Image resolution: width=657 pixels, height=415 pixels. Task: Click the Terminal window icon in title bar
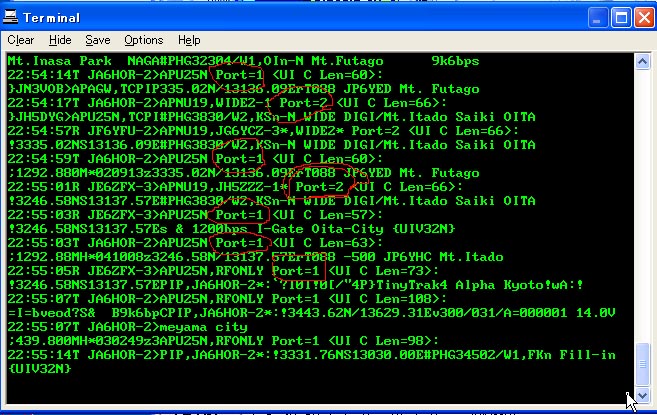tap(10, 17)
